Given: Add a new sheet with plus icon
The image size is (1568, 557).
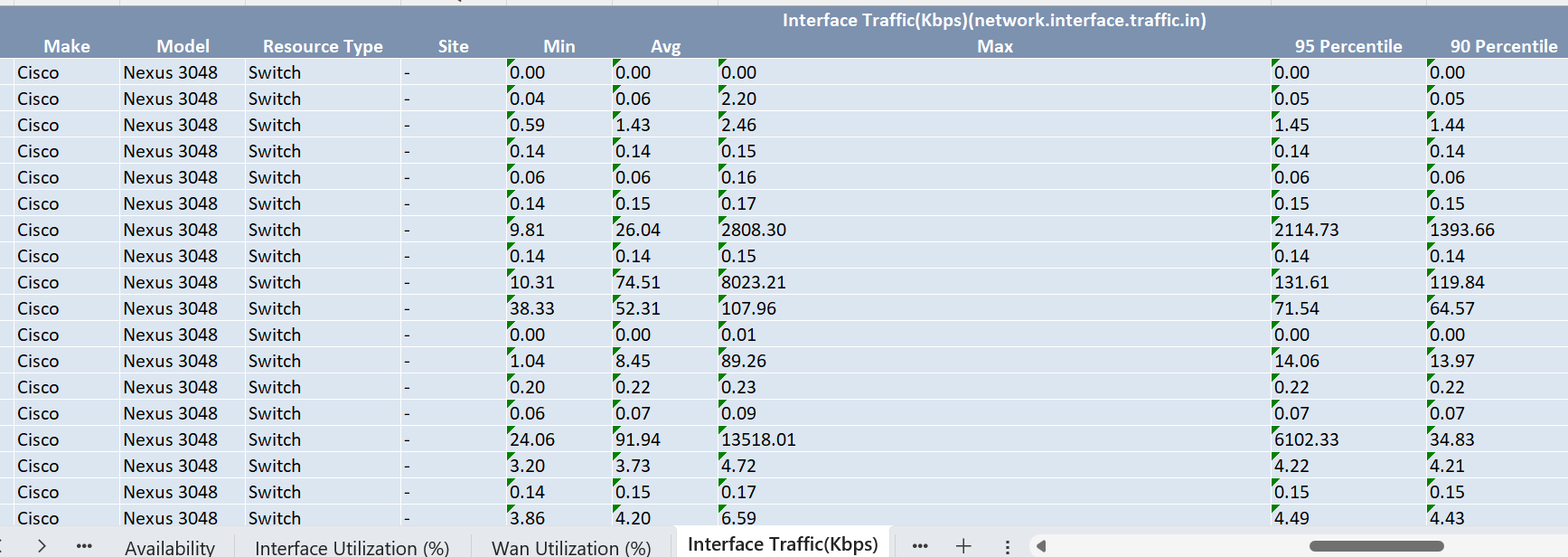Looking at the screenshot, I should tap(963, 546).
